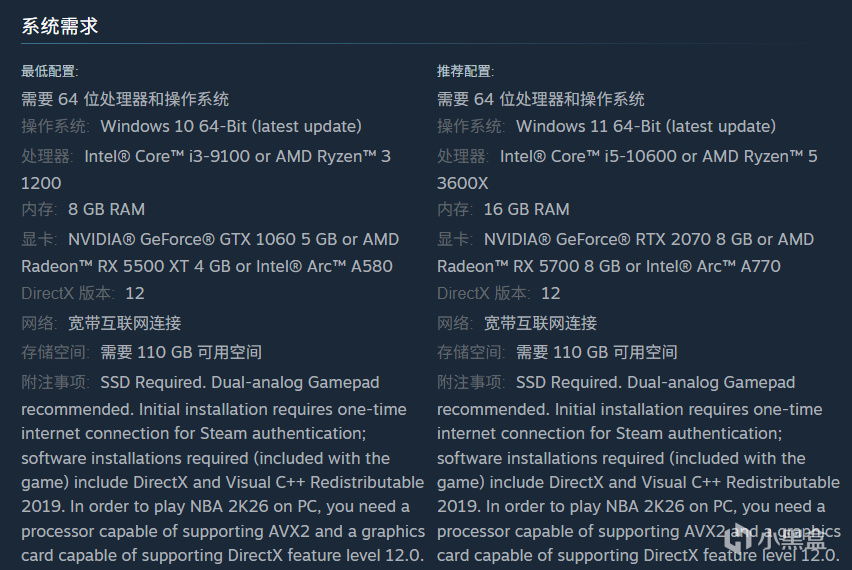852x570 pixels.
Task: Click minimum DirectX 版本 label
Action: point(68,293)
